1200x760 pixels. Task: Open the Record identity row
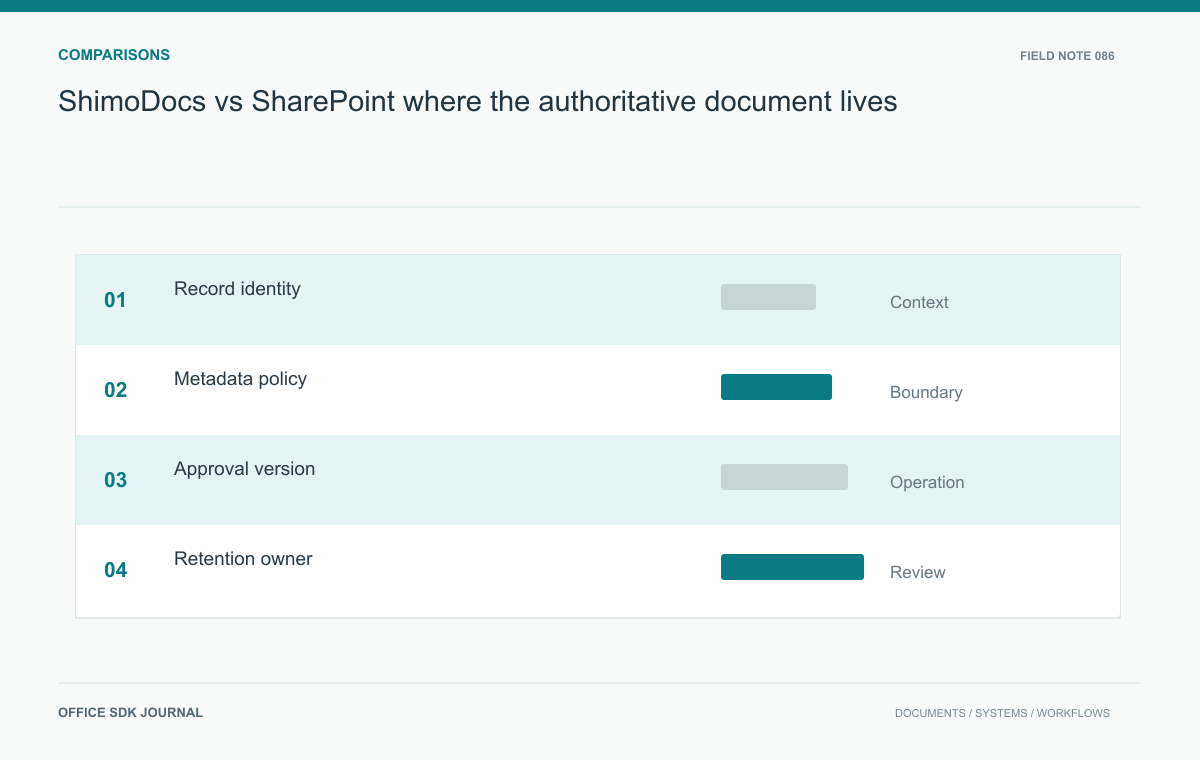point(598,300)
